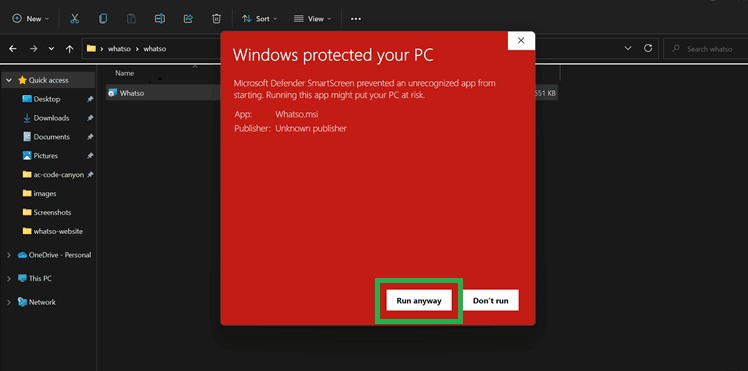748x371 pixels.
Task: Open the images folder in sidebar
Action: [45, 194]
